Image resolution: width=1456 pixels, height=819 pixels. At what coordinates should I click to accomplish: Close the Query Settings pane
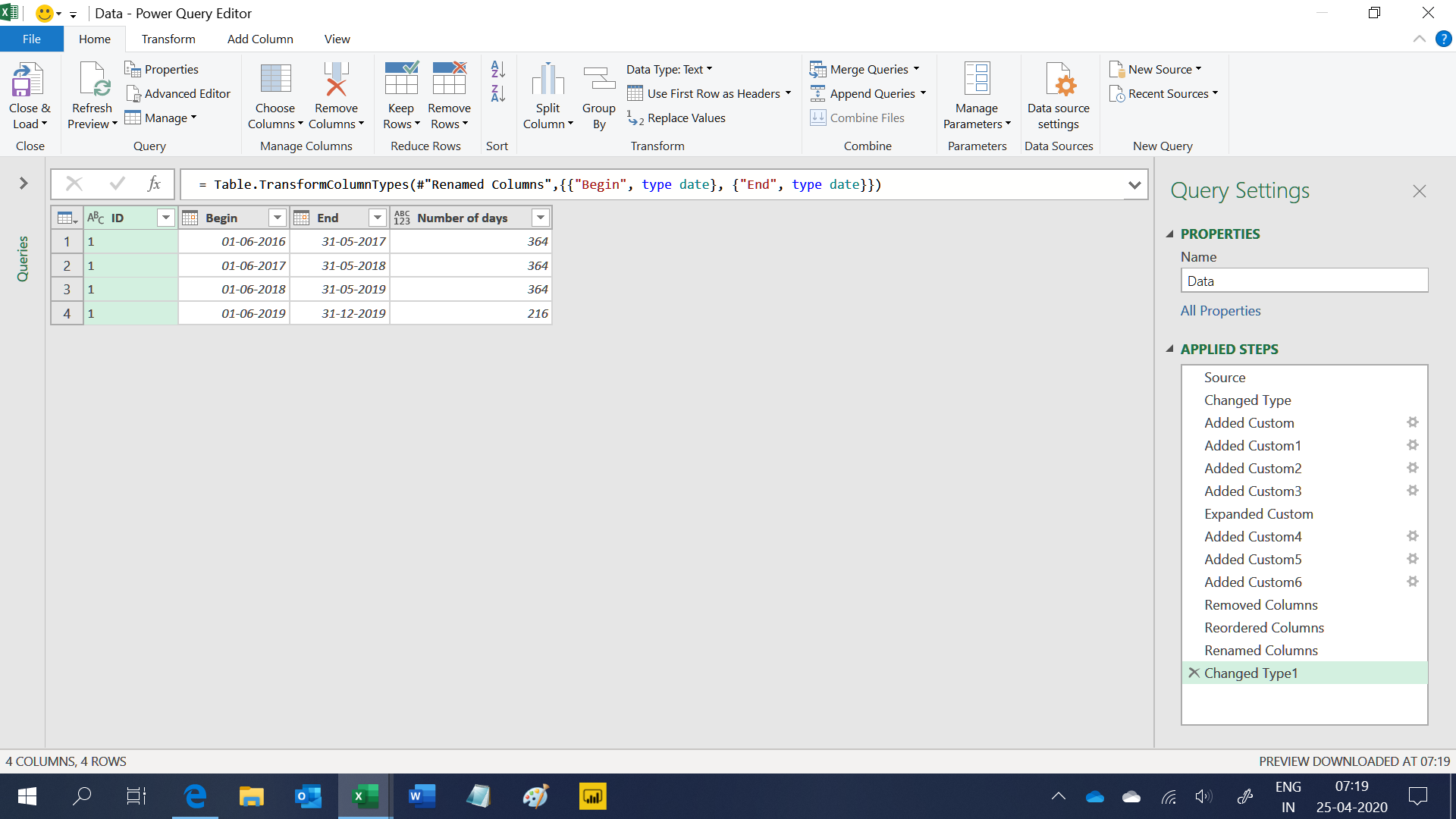pos(1419,191)
